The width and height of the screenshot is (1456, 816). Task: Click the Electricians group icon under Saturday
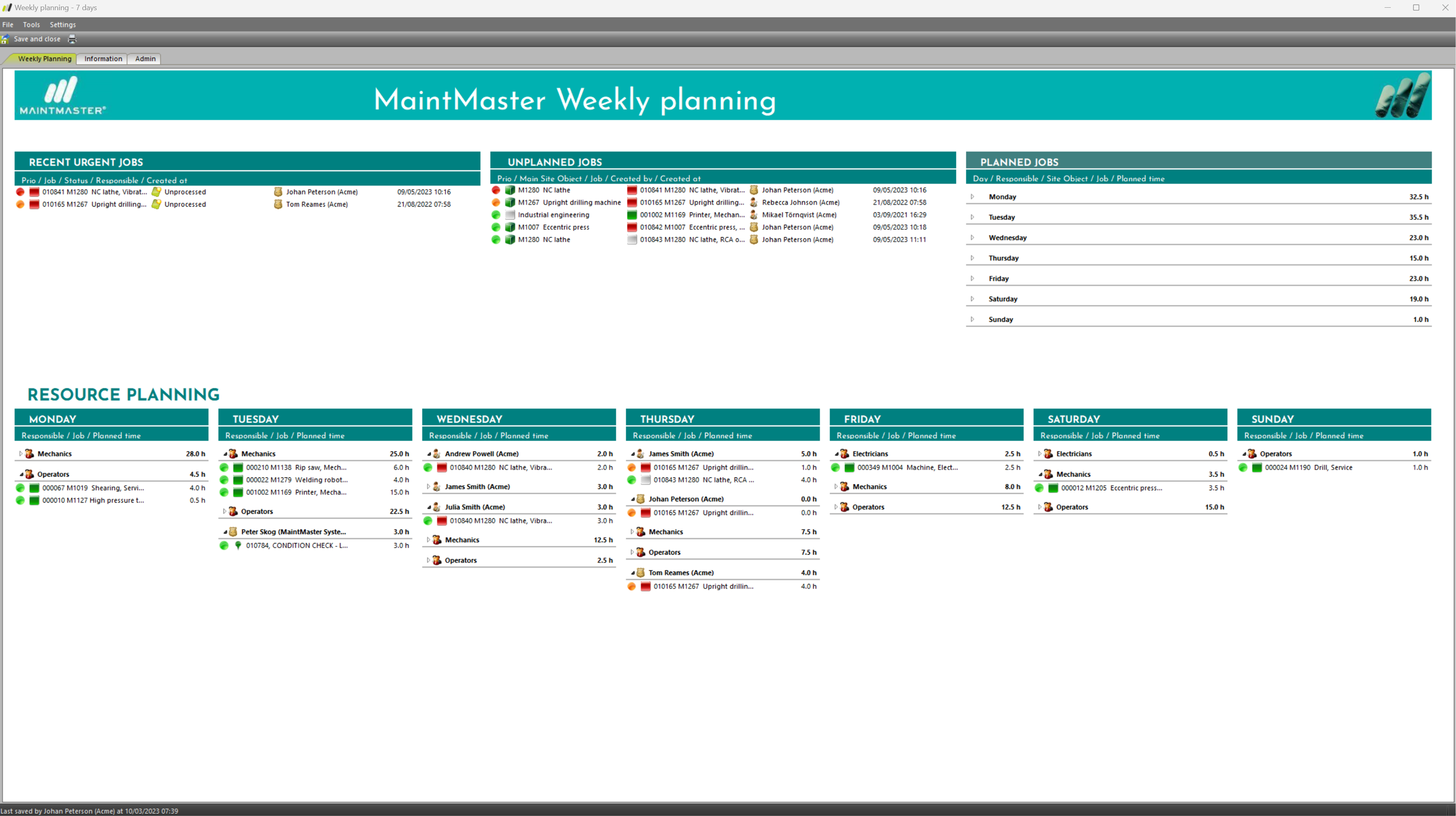pyautogui.click(x=1048, y=454)
